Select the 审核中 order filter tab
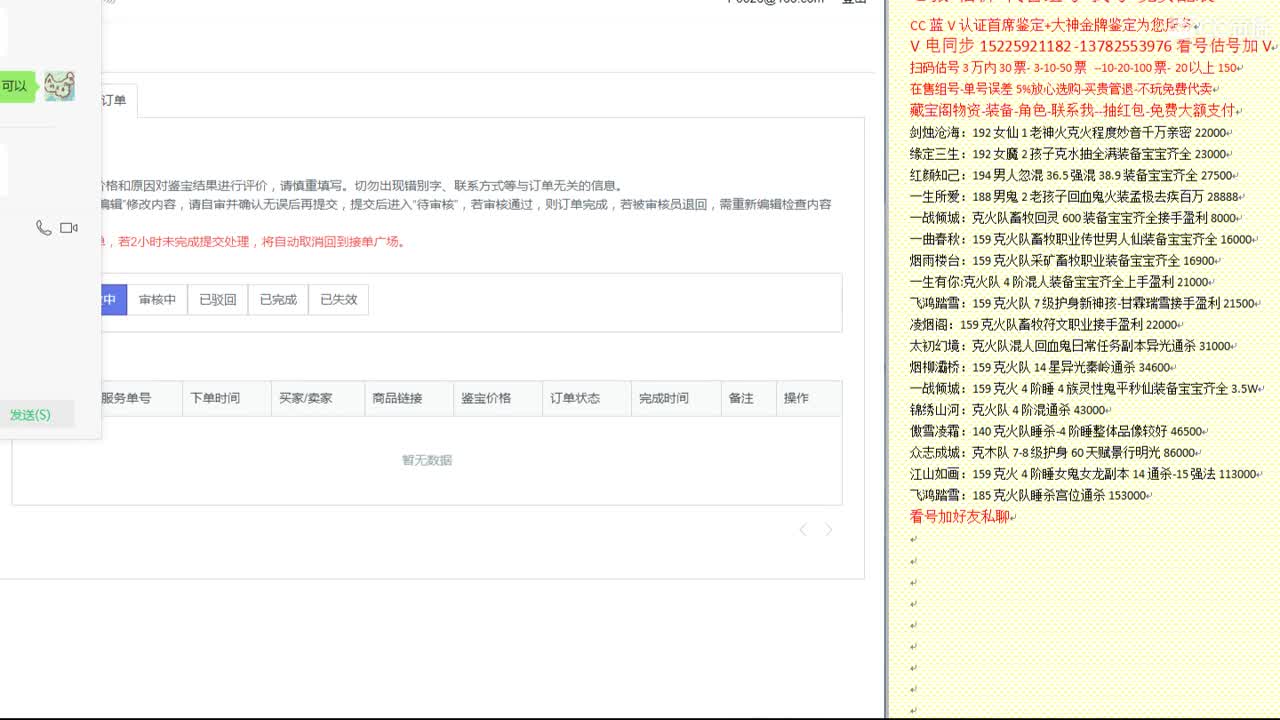Viewport: 1280px width, 720px height. coord(156,299)
